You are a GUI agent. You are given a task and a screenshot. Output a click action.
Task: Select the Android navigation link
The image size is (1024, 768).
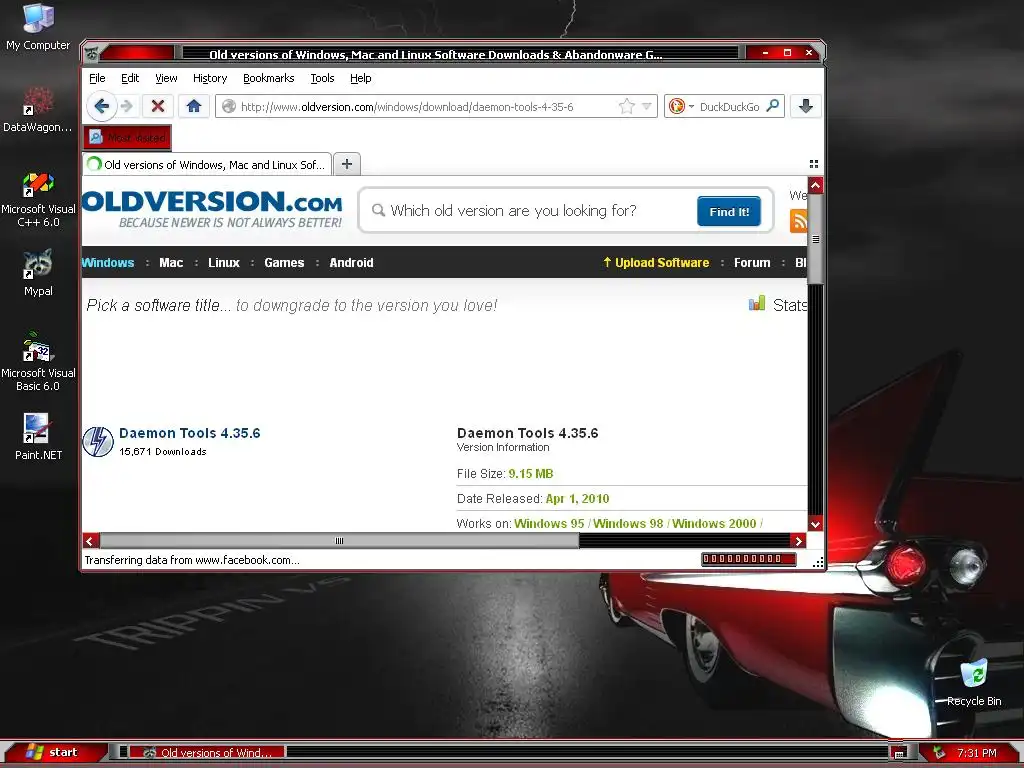351,263
